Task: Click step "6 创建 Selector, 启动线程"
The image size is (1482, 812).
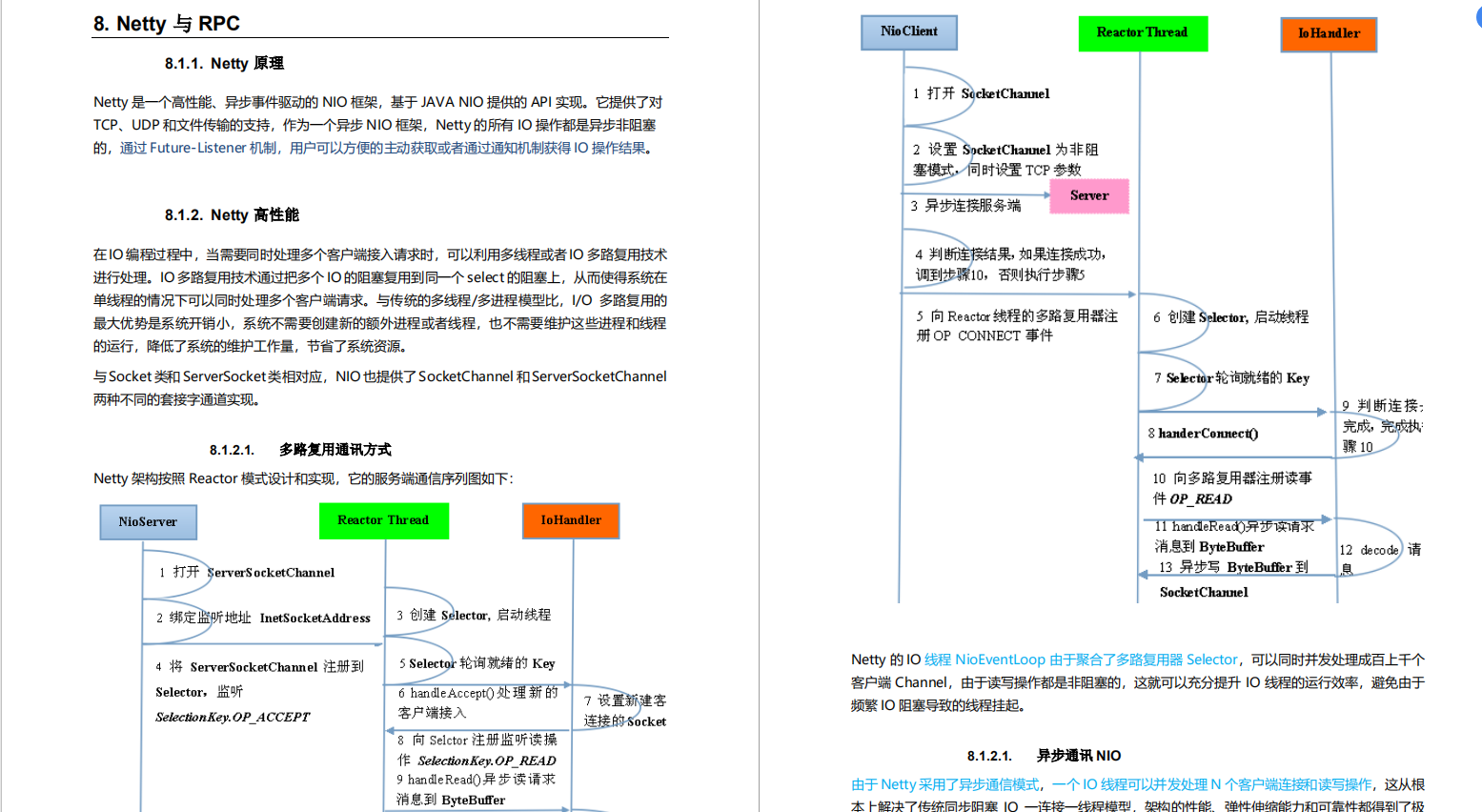Action: pos(1230,317)
